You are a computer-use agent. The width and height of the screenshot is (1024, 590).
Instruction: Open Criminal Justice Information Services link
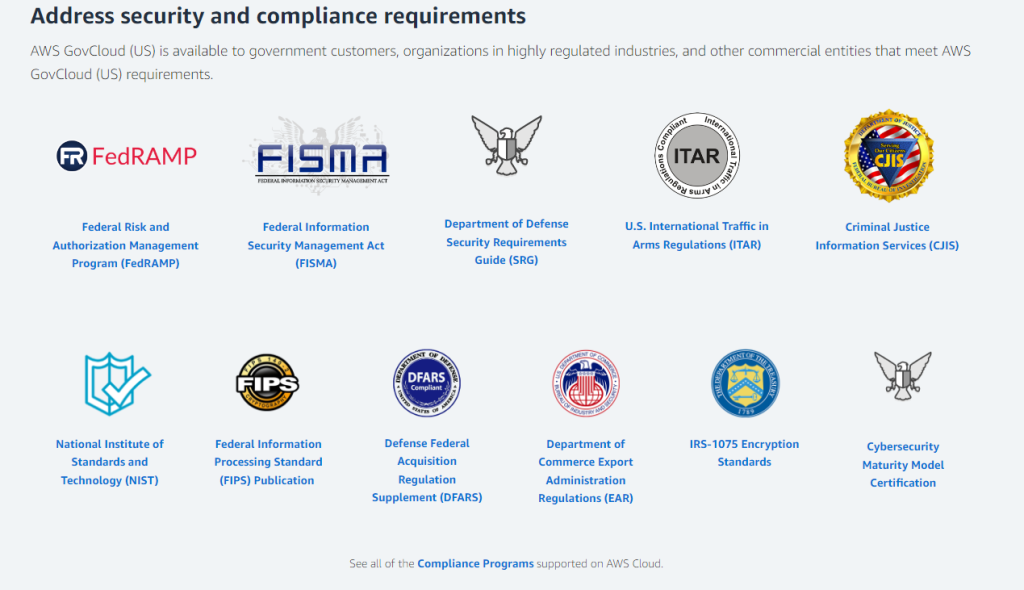(x=887, y=236)
